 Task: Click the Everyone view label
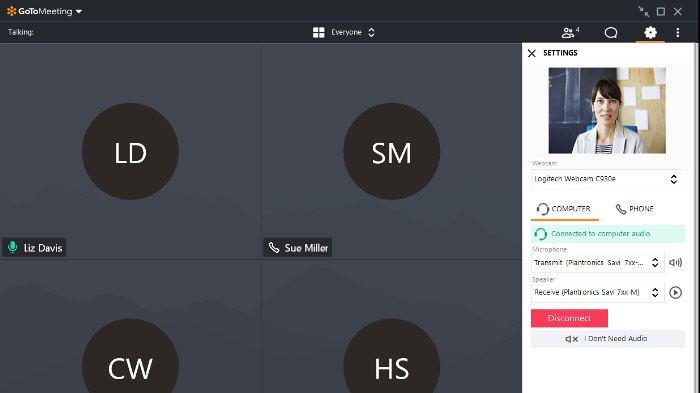pyautogui.click(x=346, y=32)
